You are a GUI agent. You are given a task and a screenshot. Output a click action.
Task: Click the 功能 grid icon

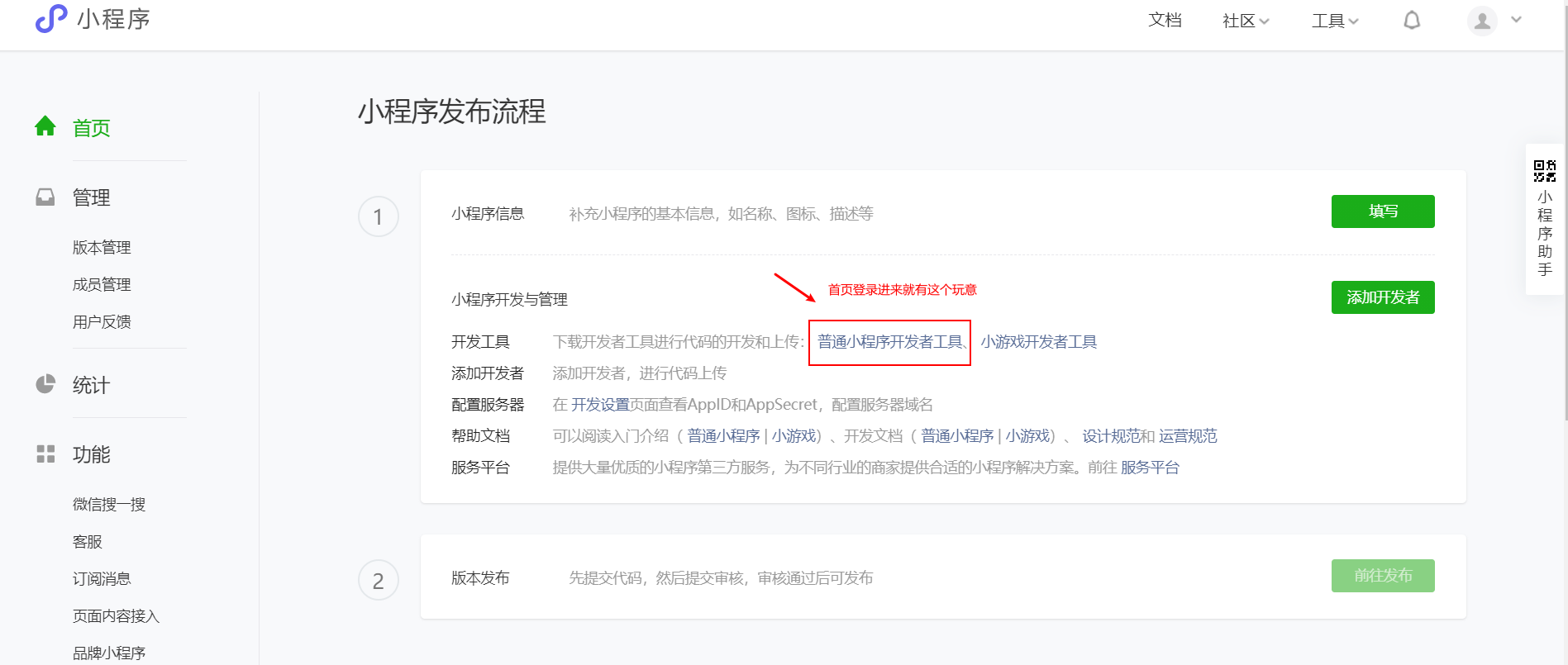(x=45, y=454)
